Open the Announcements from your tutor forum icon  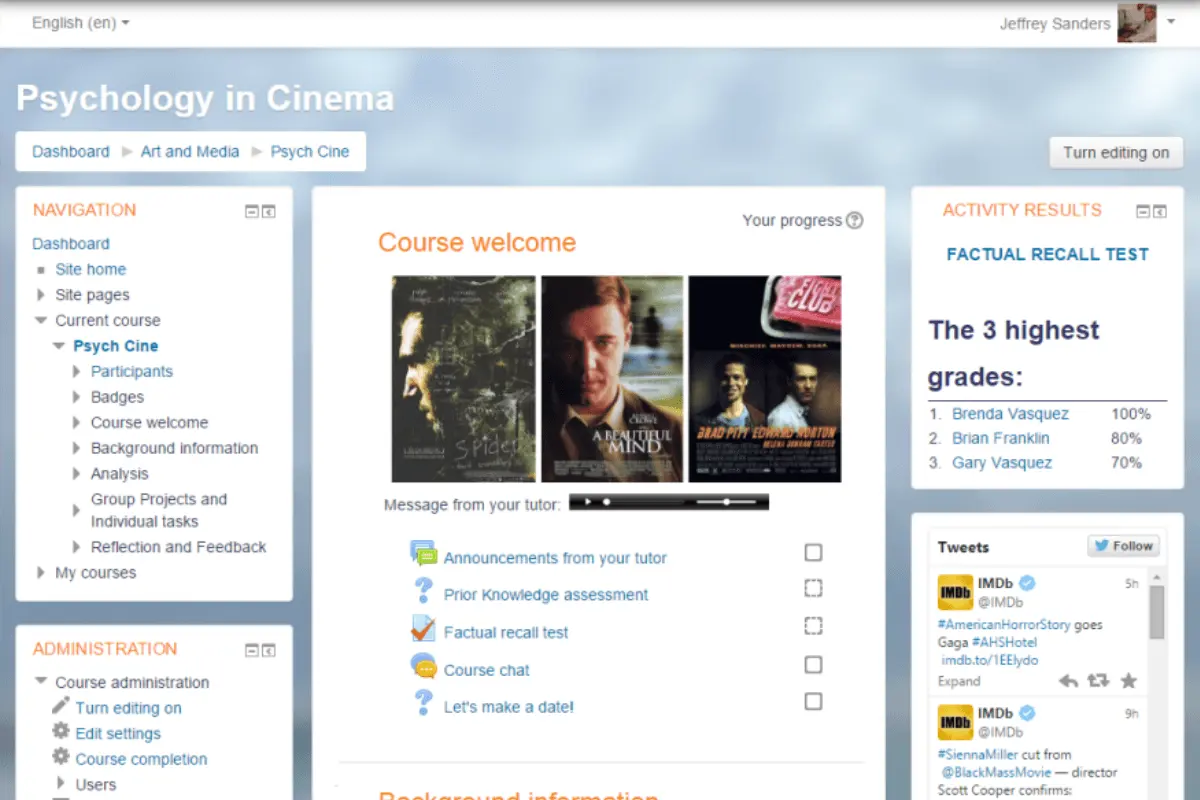[x=423, y=554]
